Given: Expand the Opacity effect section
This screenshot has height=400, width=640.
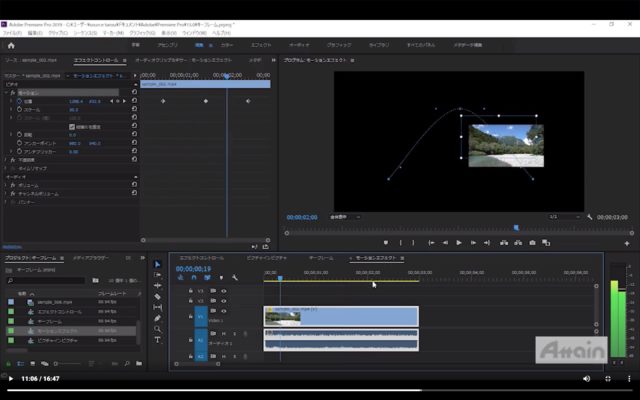Looking at the screenshot, I should 5,159.
